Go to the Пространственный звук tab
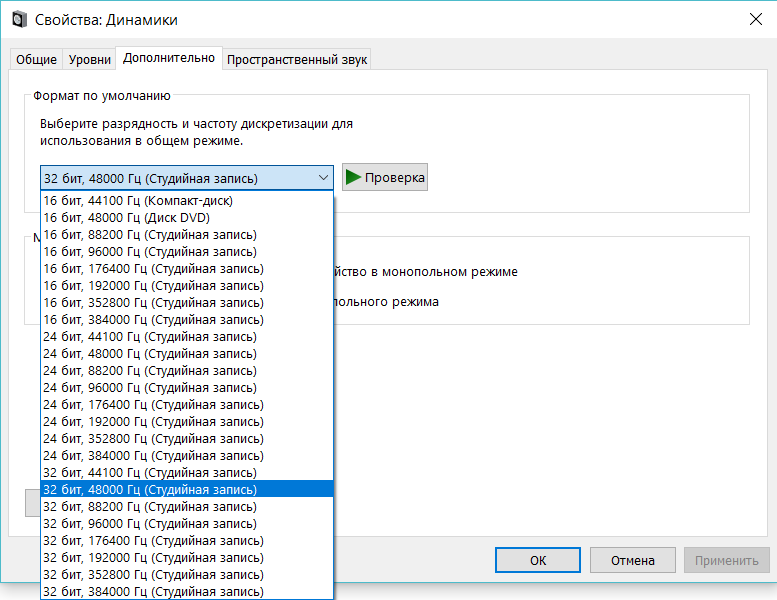777x600 pixels. point(296,59)
